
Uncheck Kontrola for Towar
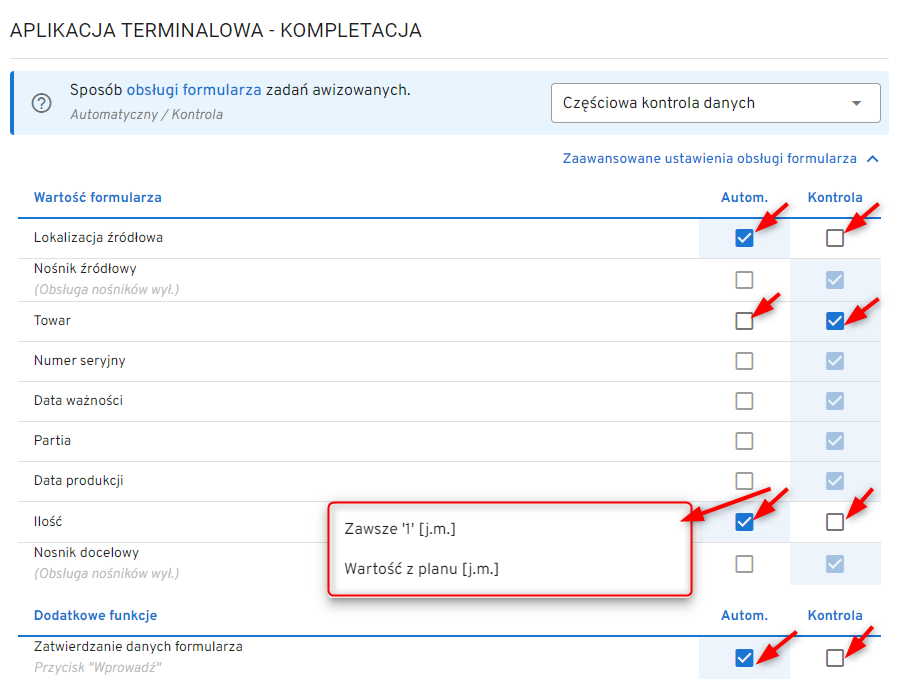[835, 321]
